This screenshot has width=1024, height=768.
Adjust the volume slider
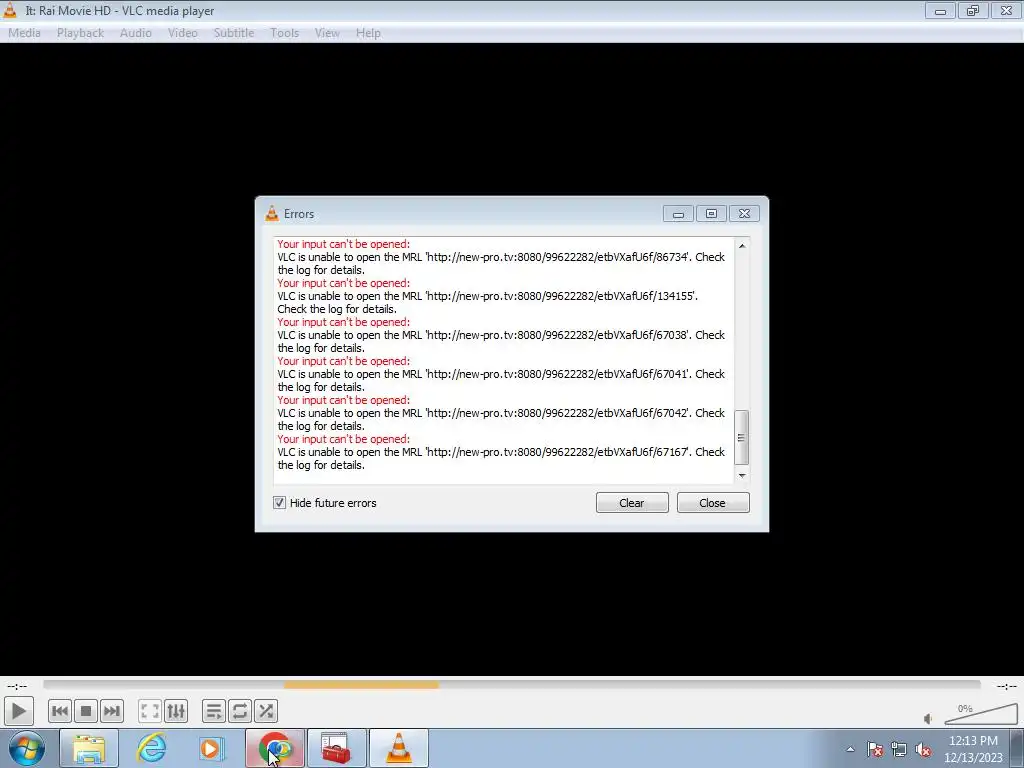981,714
